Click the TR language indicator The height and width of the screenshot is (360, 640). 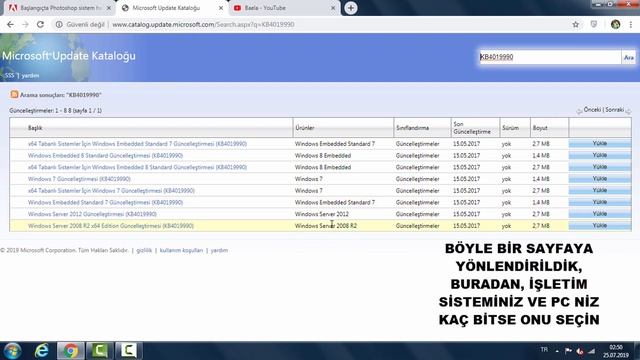(544, 349)
